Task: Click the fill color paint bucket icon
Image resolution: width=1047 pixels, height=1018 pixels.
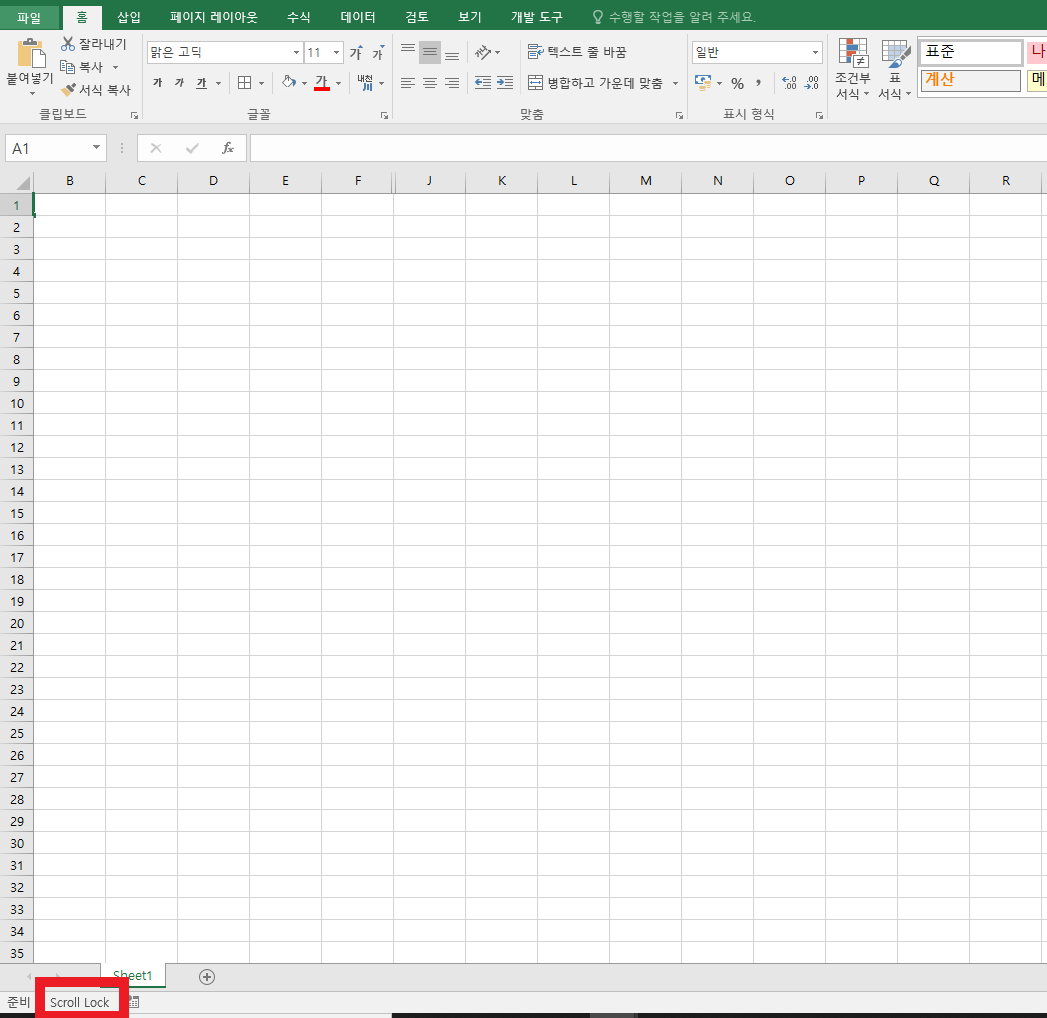Action: click(288, 83)
